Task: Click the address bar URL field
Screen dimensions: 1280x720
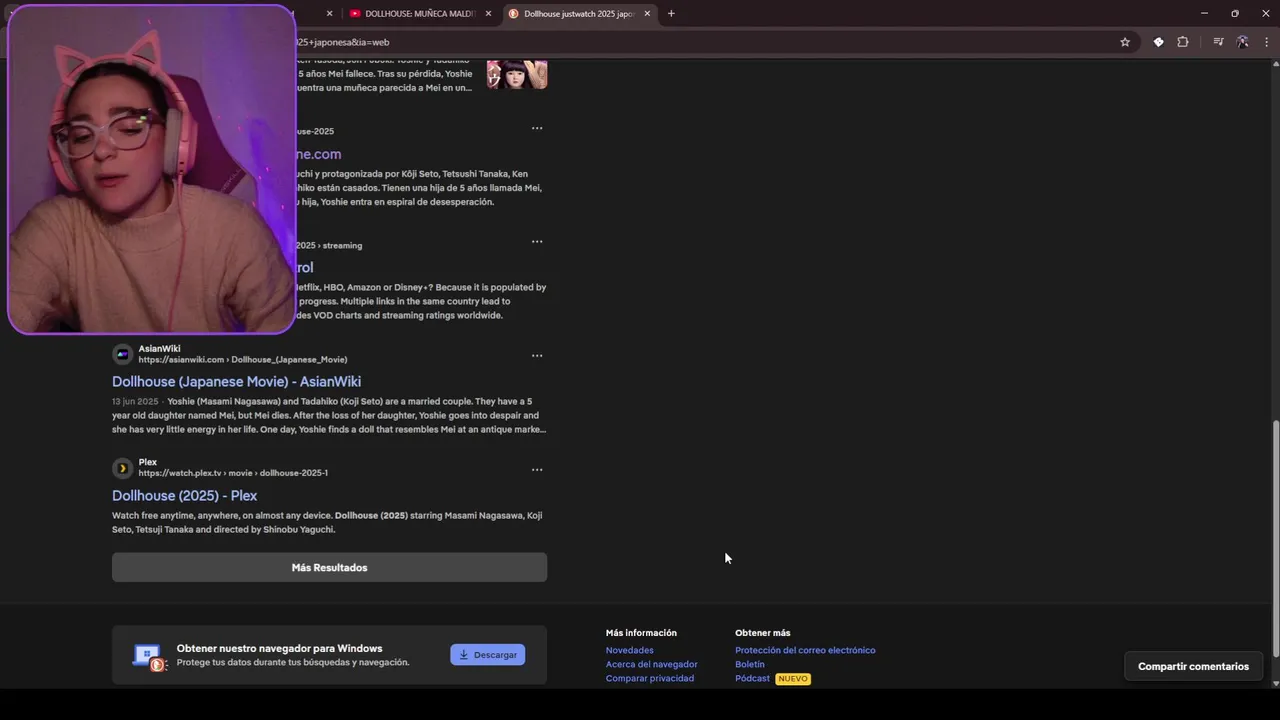Action: 700,42
